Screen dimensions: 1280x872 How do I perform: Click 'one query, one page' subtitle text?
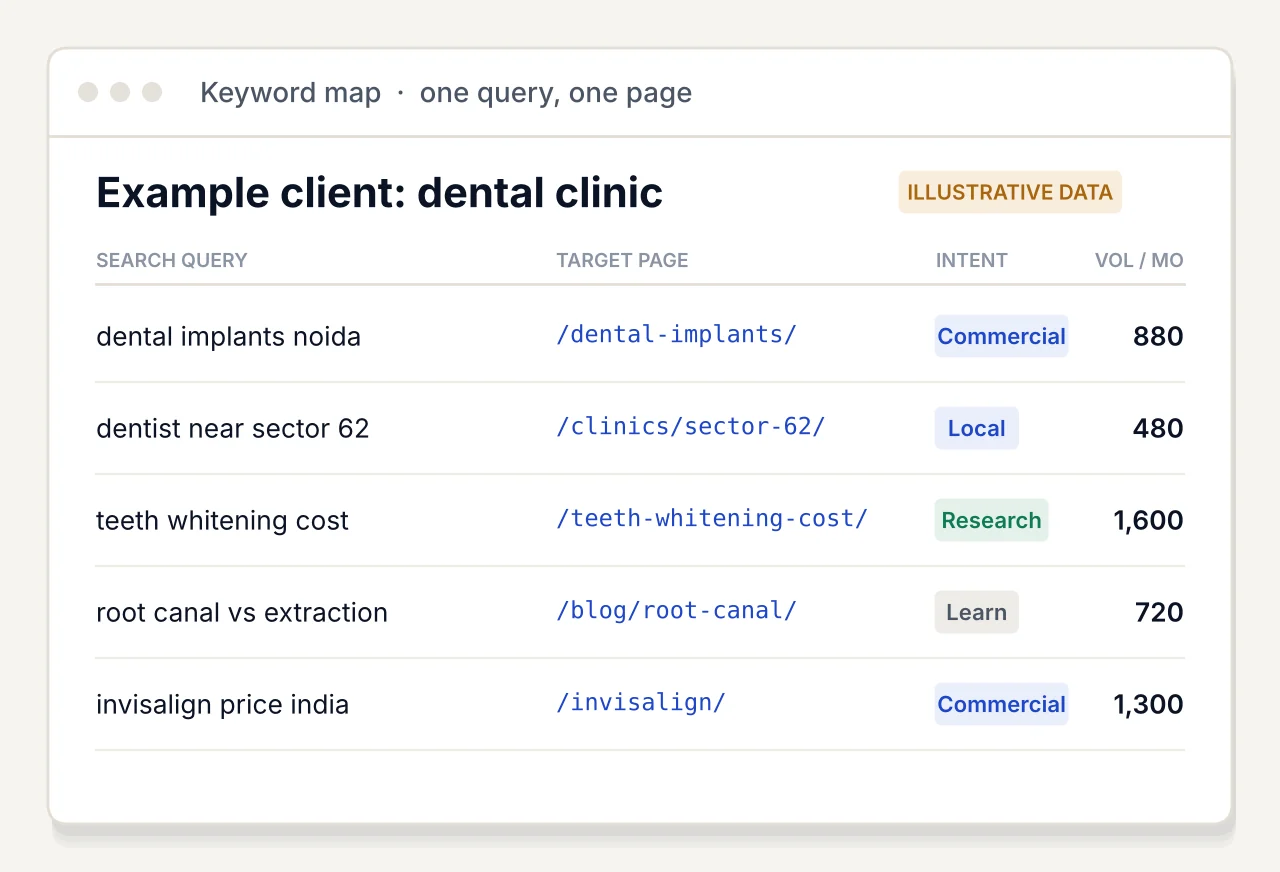(556, 93)
